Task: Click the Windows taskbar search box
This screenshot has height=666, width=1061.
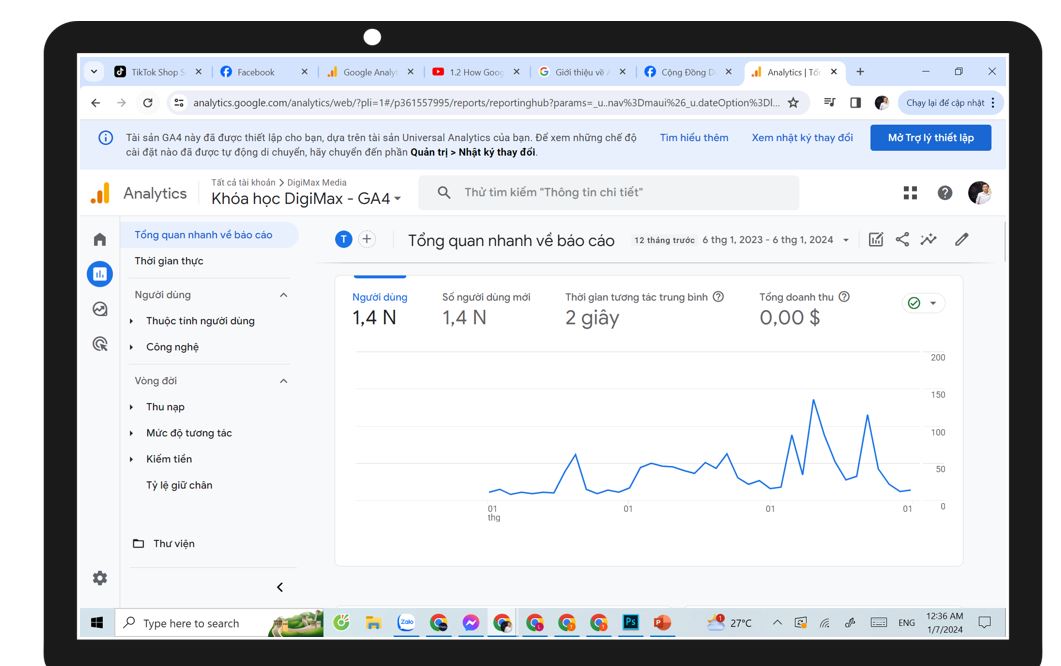Action: pyautogui.click(x=217, y=623)
